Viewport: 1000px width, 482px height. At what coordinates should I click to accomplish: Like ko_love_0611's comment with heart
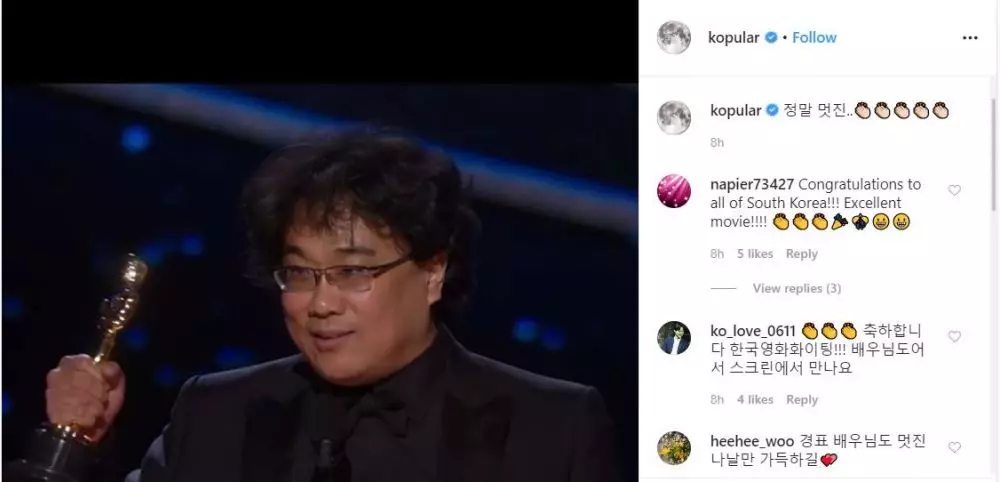click(954, 337)
